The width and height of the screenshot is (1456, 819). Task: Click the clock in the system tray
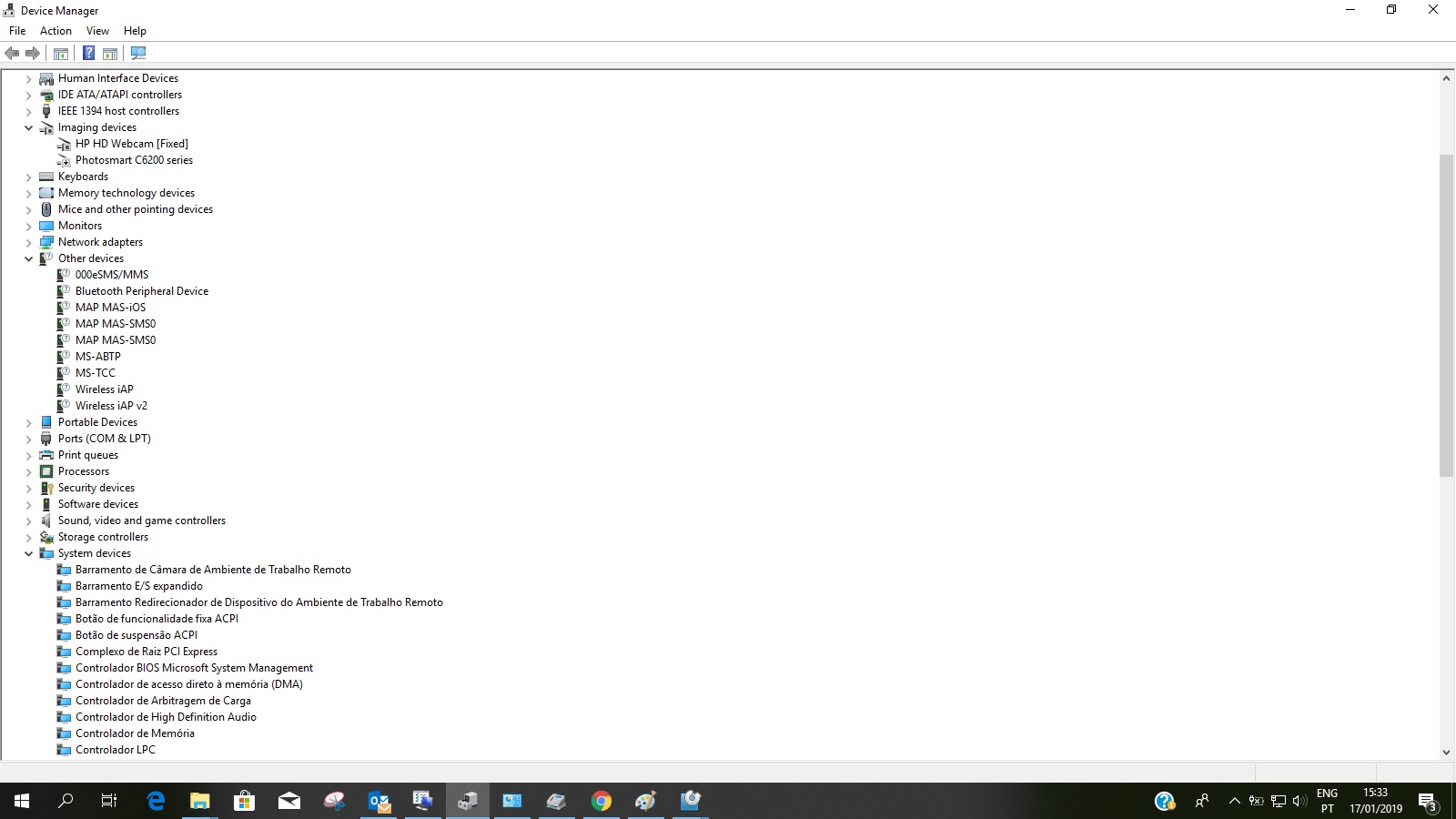[x=1375, y=802]
